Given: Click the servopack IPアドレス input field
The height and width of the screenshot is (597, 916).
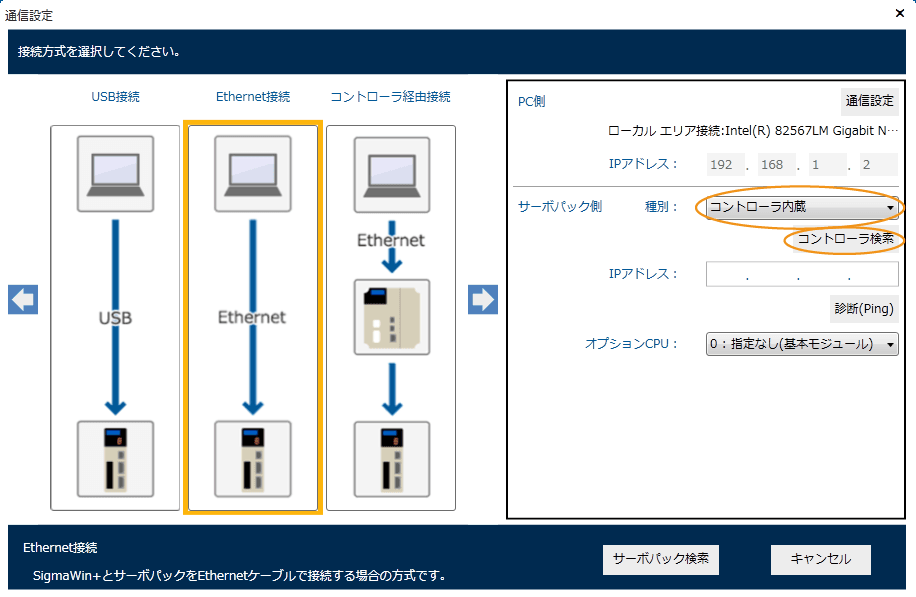Looking at the screenshot, I should (x=801, y=275).
